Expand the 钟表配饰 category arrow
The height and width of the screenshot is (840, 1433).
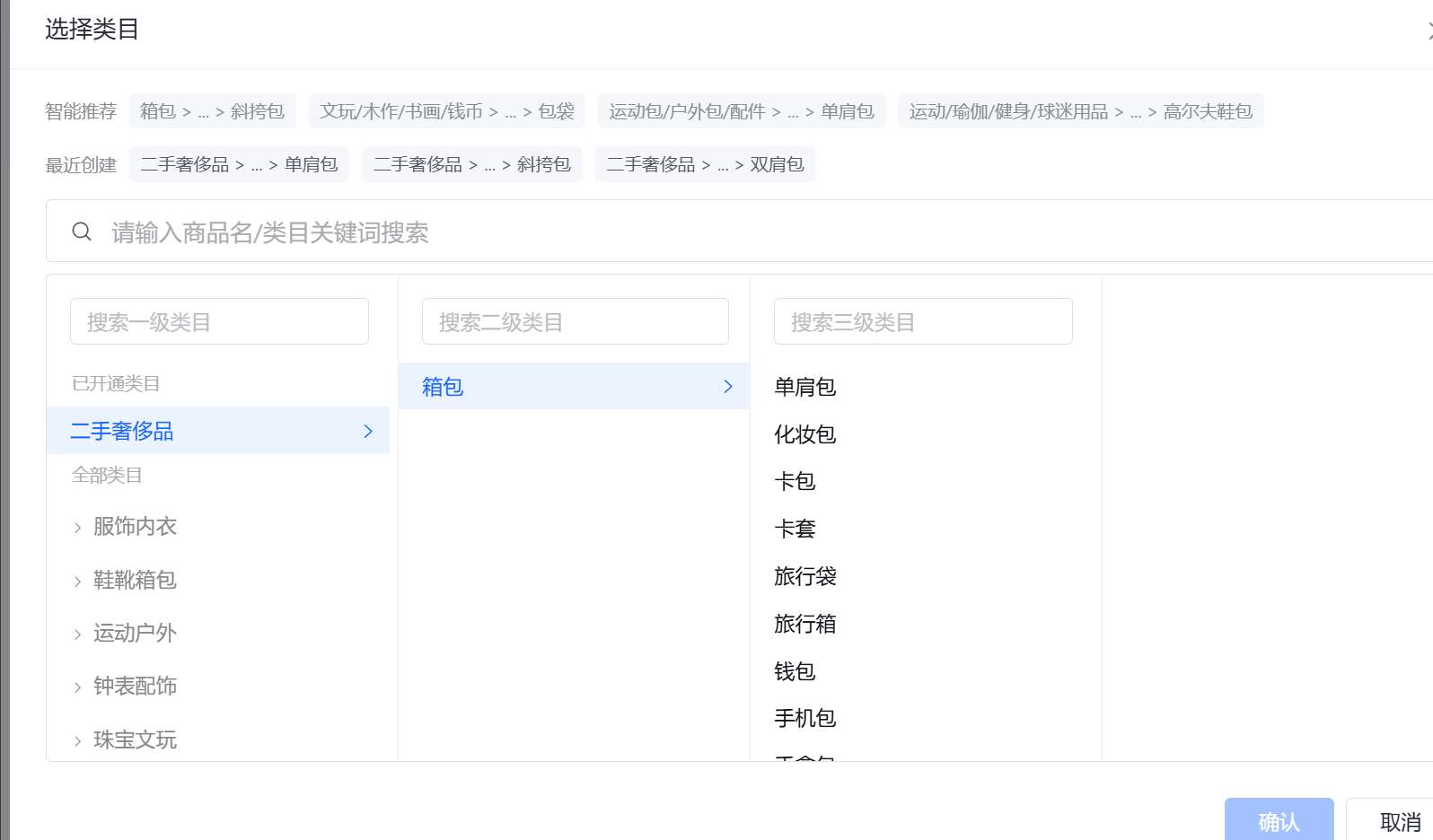78,687
